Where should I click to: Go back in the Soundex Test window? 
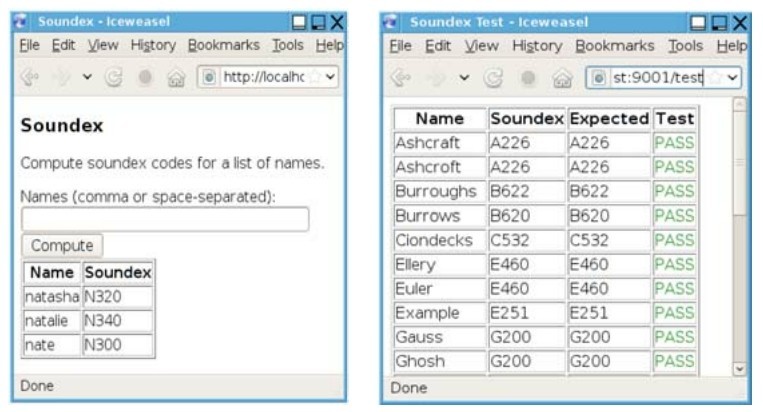pos(401,77)
